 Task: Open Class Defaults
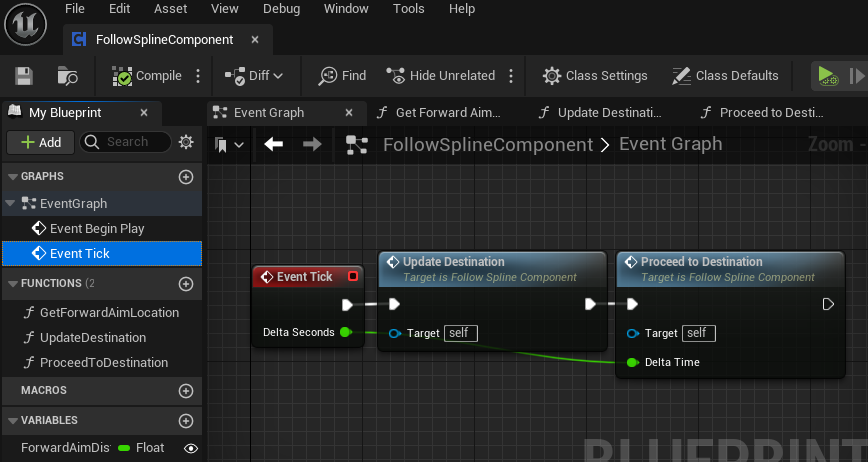tap(725, 76)
